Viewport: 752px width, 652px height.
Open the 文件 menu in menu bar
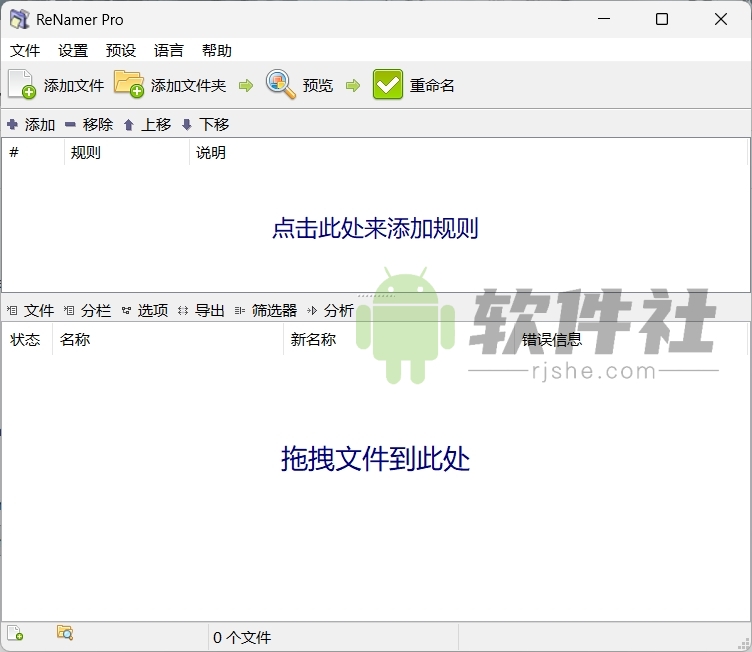pyautogui.click(x=25, y=50)
